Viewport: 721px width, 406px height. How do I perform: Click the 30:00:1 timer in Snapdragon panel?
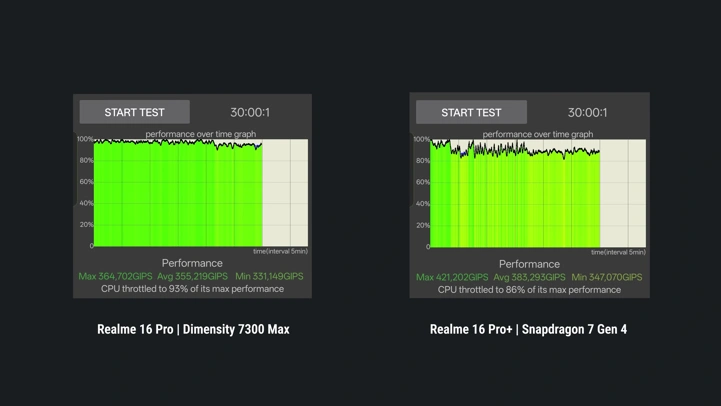pyautogui.click(x=587, y=113)
